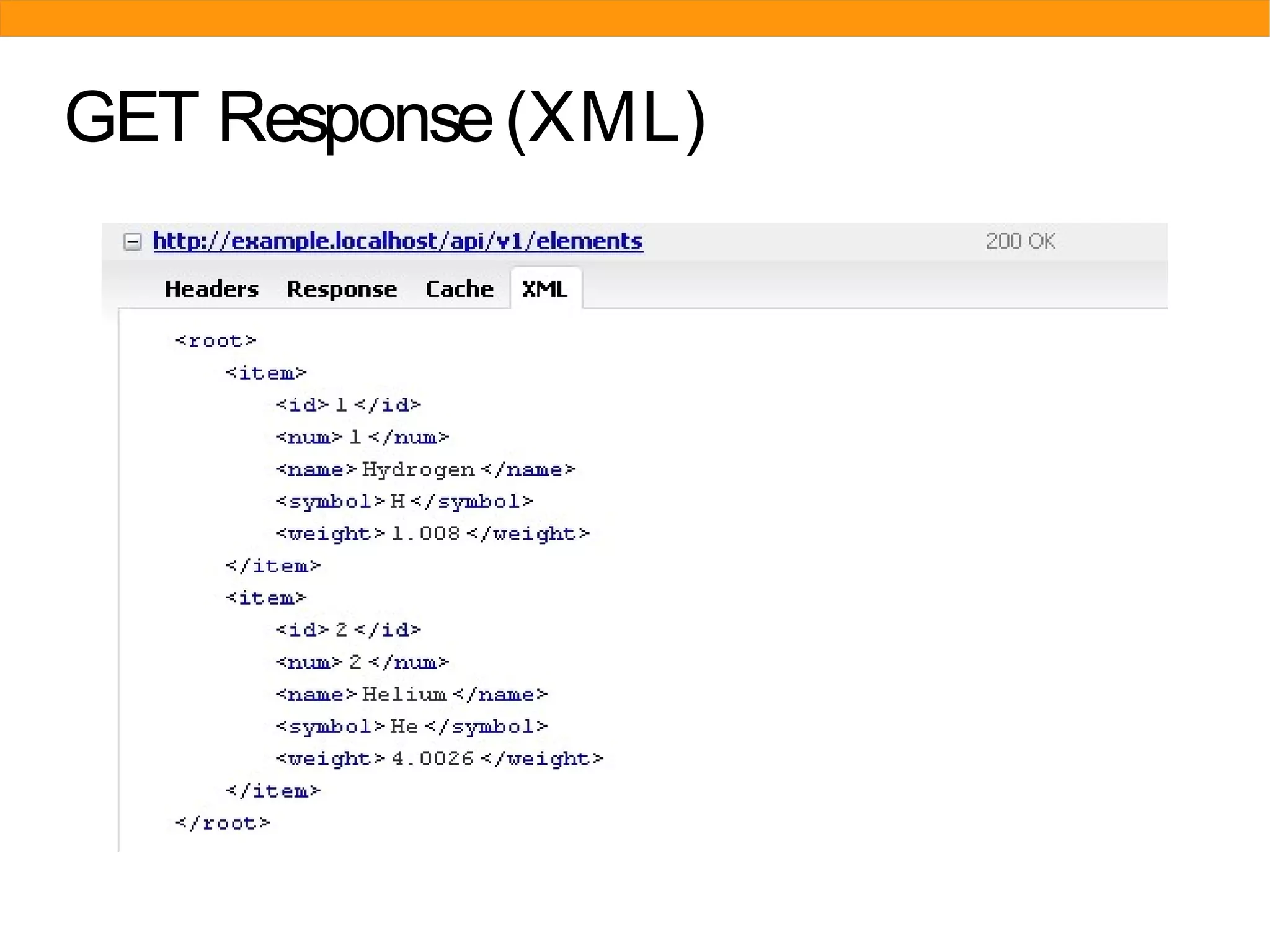
Task: Click the <id>2</id> line
Action: (x=348, y=630)
